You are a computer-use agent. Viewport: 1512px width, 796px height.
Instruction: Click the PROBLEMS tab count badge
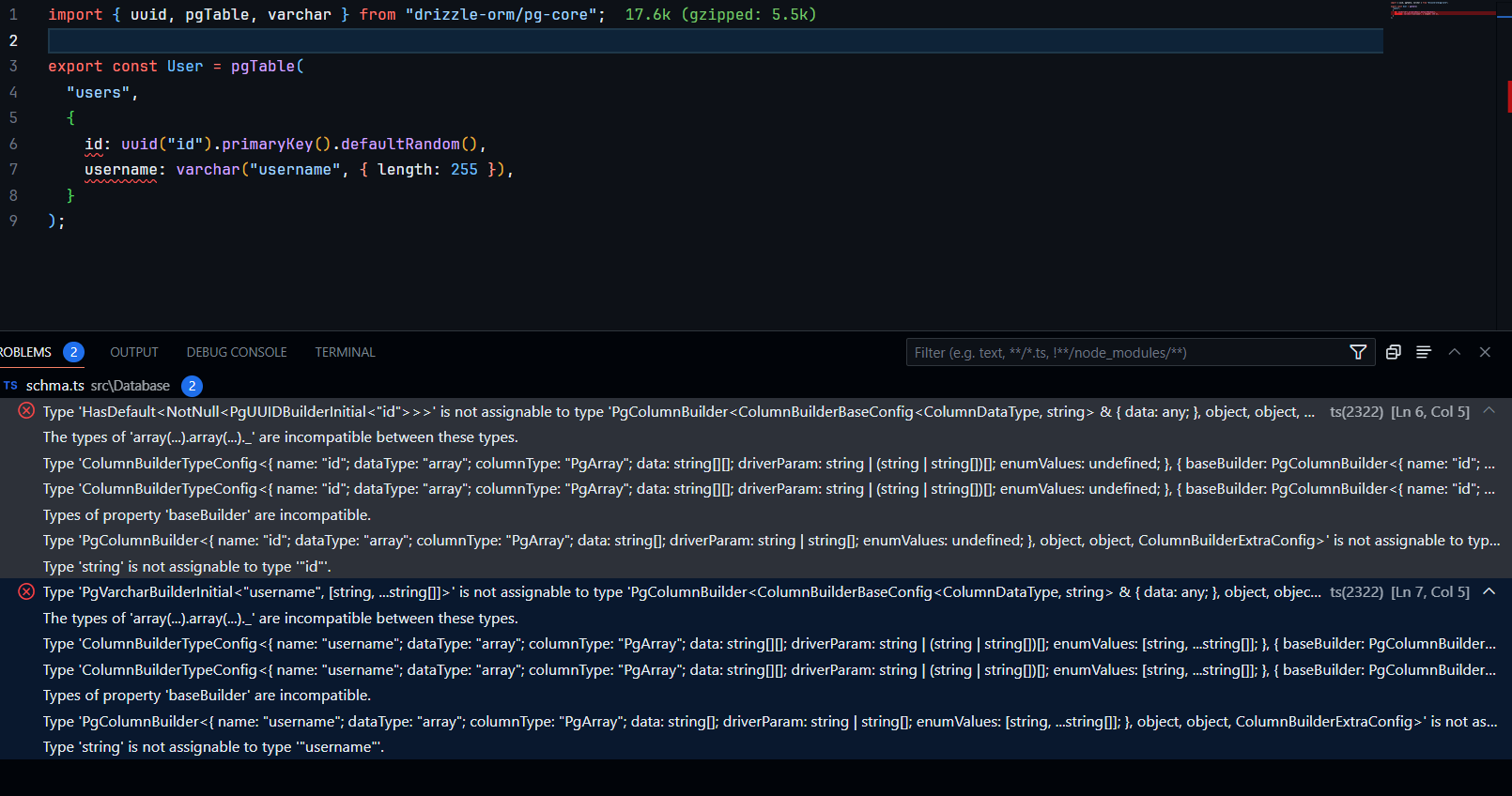click(x=73, y=352)
